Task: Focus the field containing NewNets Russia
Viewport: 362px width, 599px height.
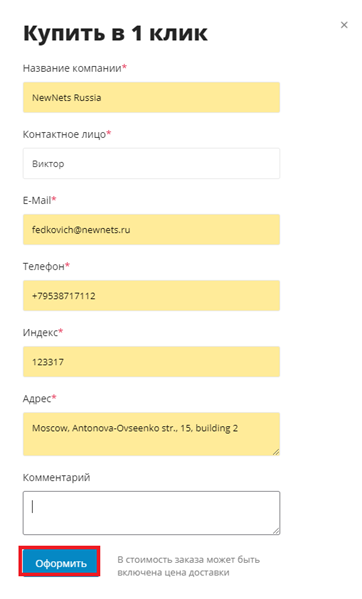Action: 151,97
